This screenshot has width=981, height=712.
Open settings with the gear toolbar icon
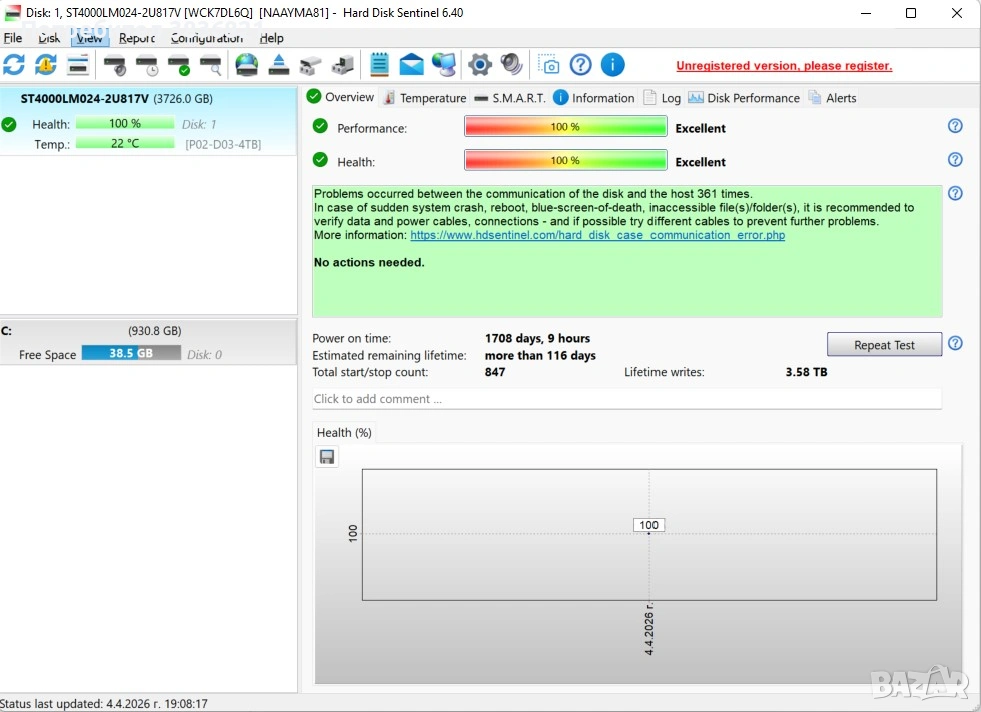480,65
